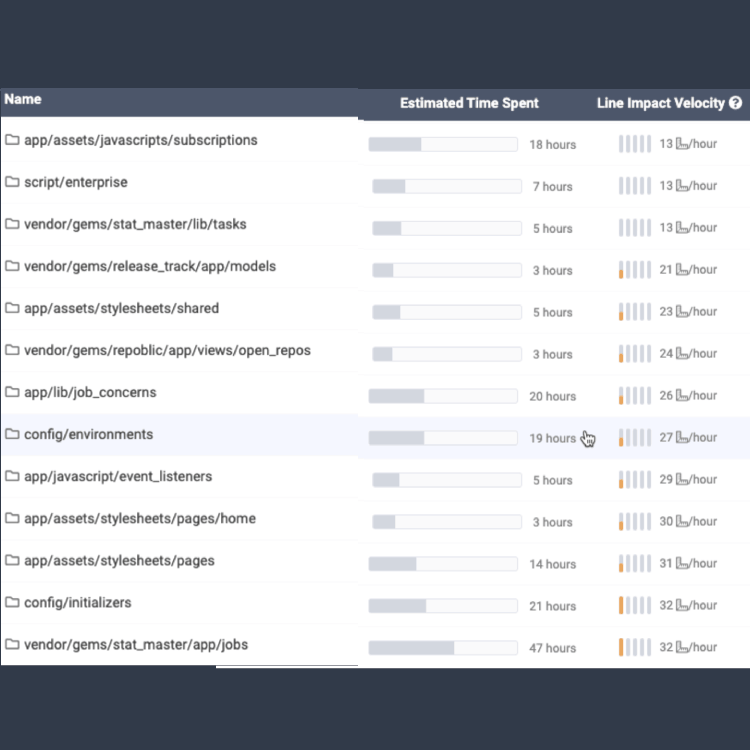This screenshot has width=750, height=750.
Task: Click folder icon beside config/environments
Action: 13,434
